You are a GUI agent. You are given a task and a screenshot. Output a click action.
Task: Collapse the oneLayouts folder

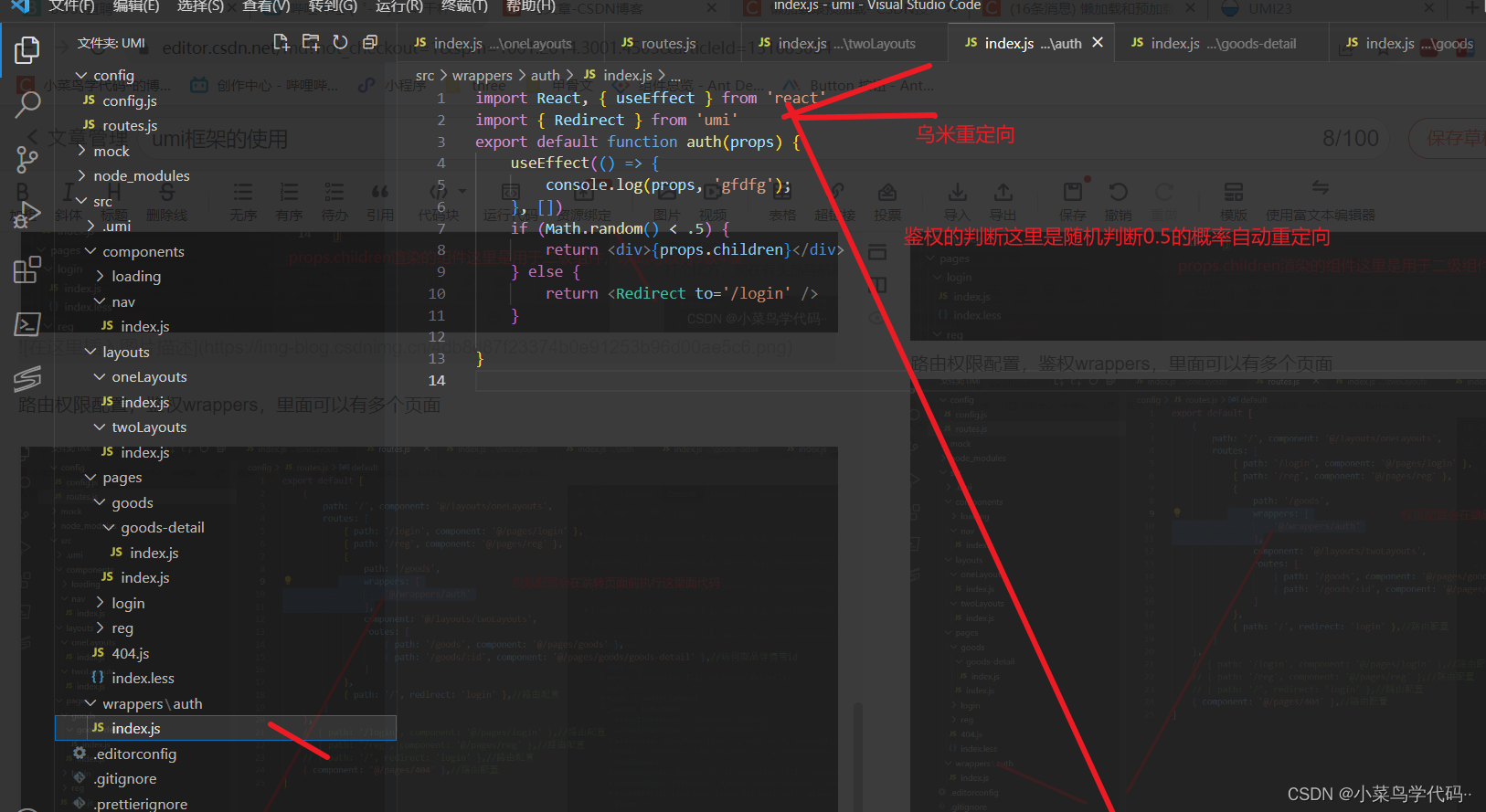click(149, 376)
